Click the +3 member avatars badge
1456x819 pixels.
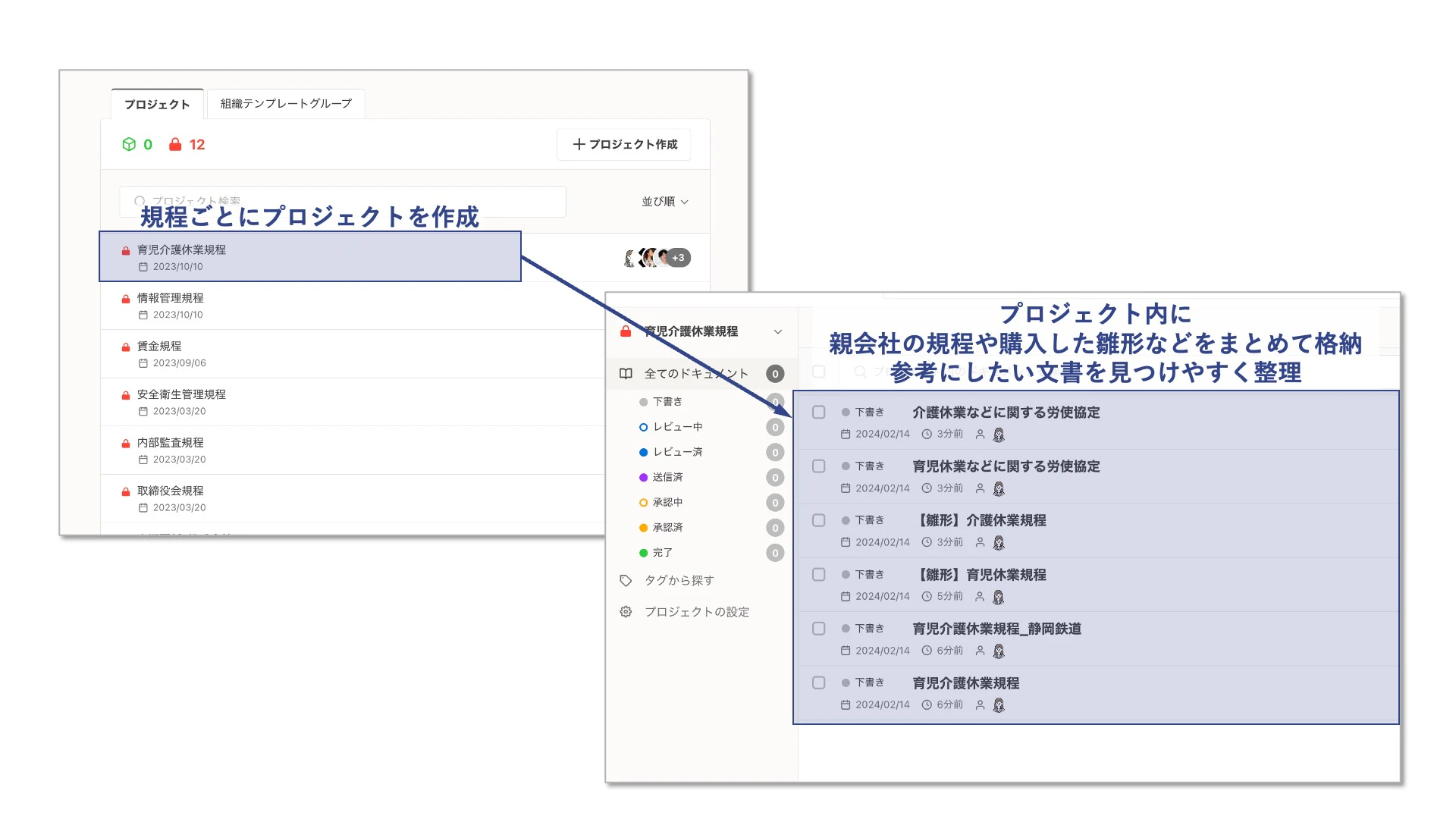[x=678, y=258]
